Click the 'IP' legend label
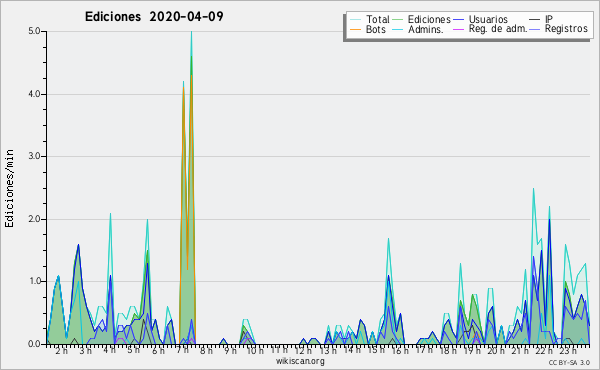This screenshot has height=370, width=600. pyautogui.click(x=549, y=19)
